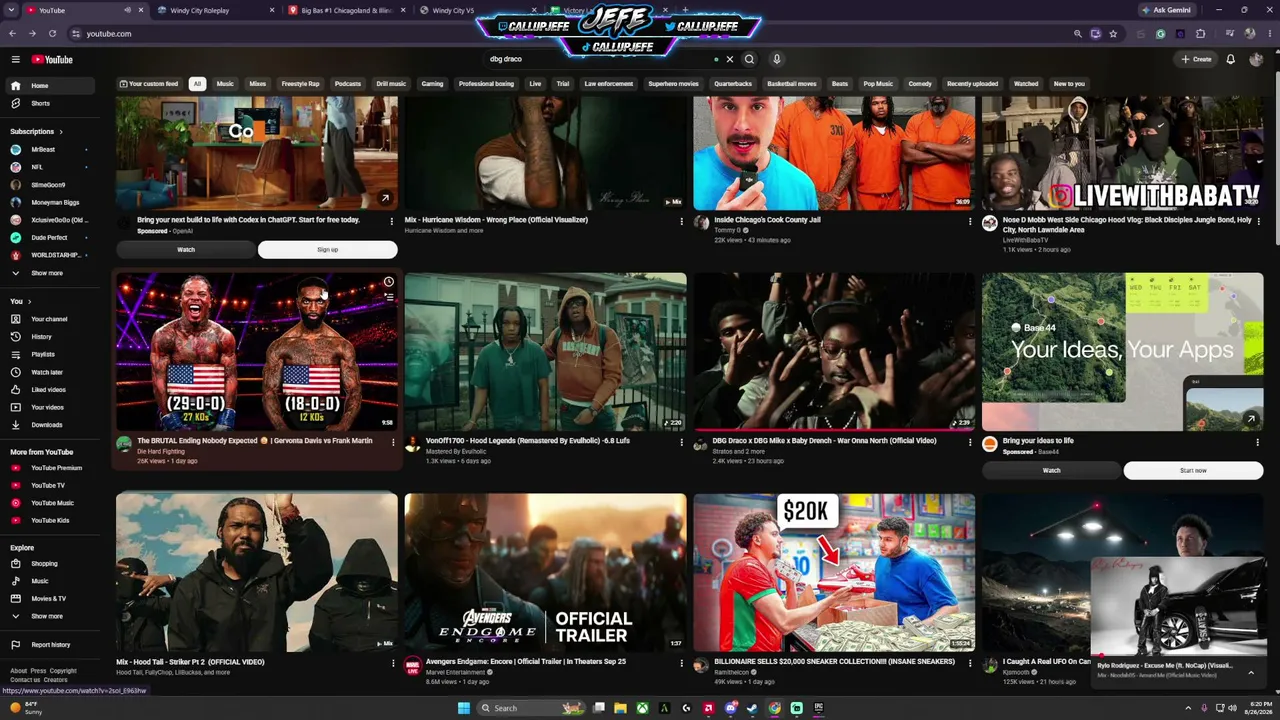Open the NFL subscription channel

pyautogui.click(x=52, y=167)
